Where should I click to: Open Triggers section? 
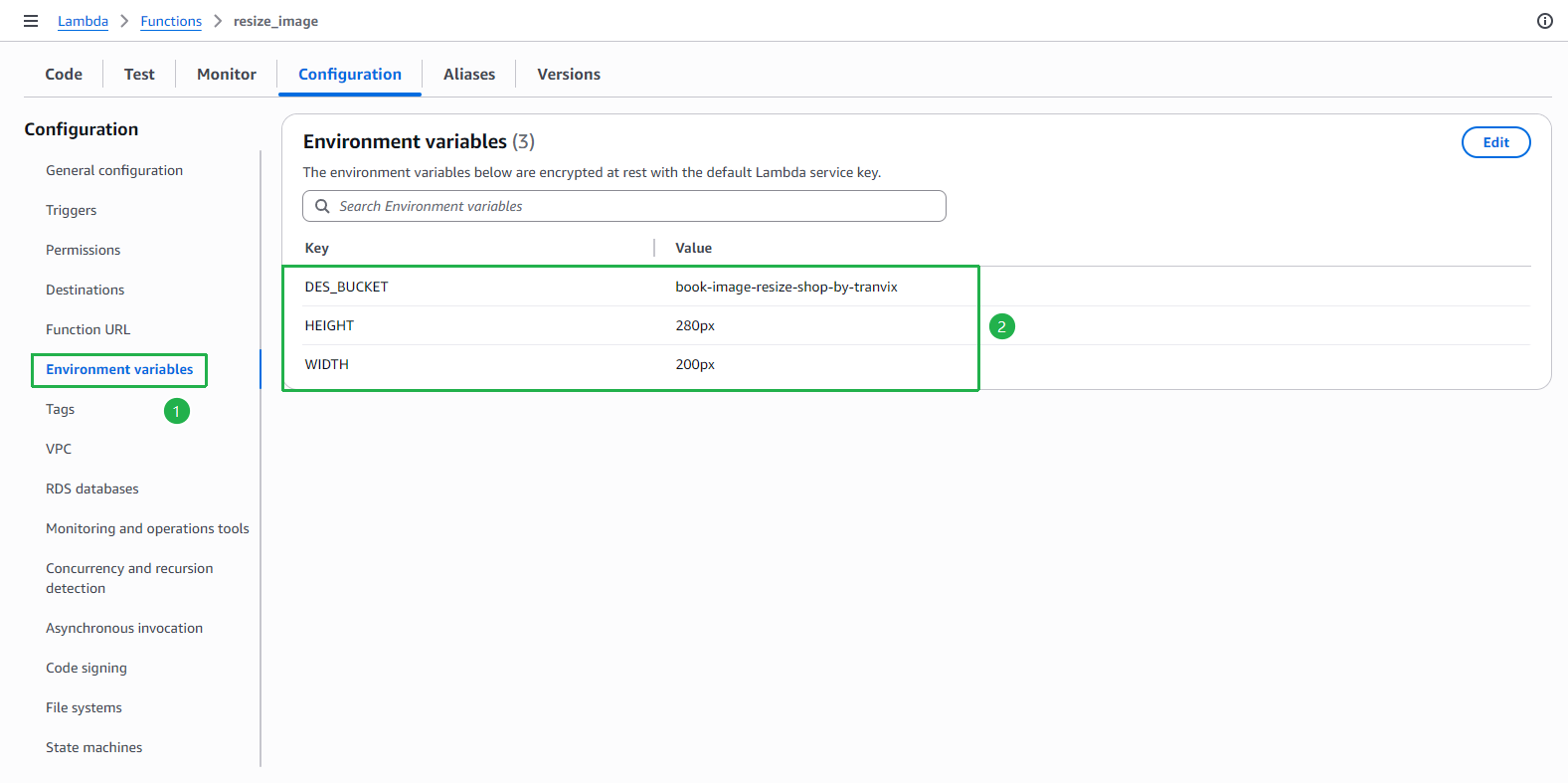coord(72,210)
